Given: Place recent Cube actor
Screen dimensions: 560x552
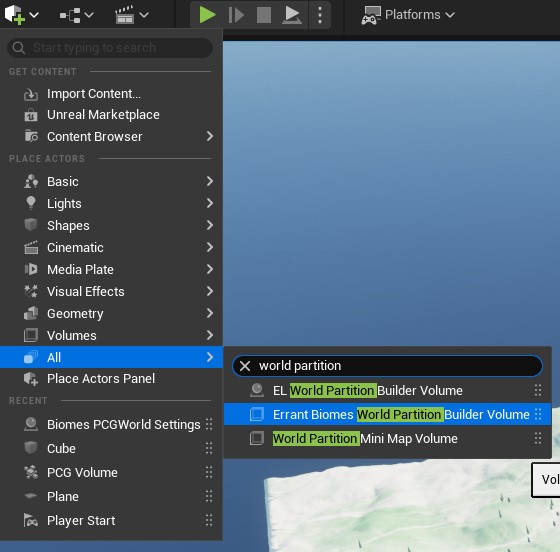Looking at the screenshot, I should [x=111, y=448].
